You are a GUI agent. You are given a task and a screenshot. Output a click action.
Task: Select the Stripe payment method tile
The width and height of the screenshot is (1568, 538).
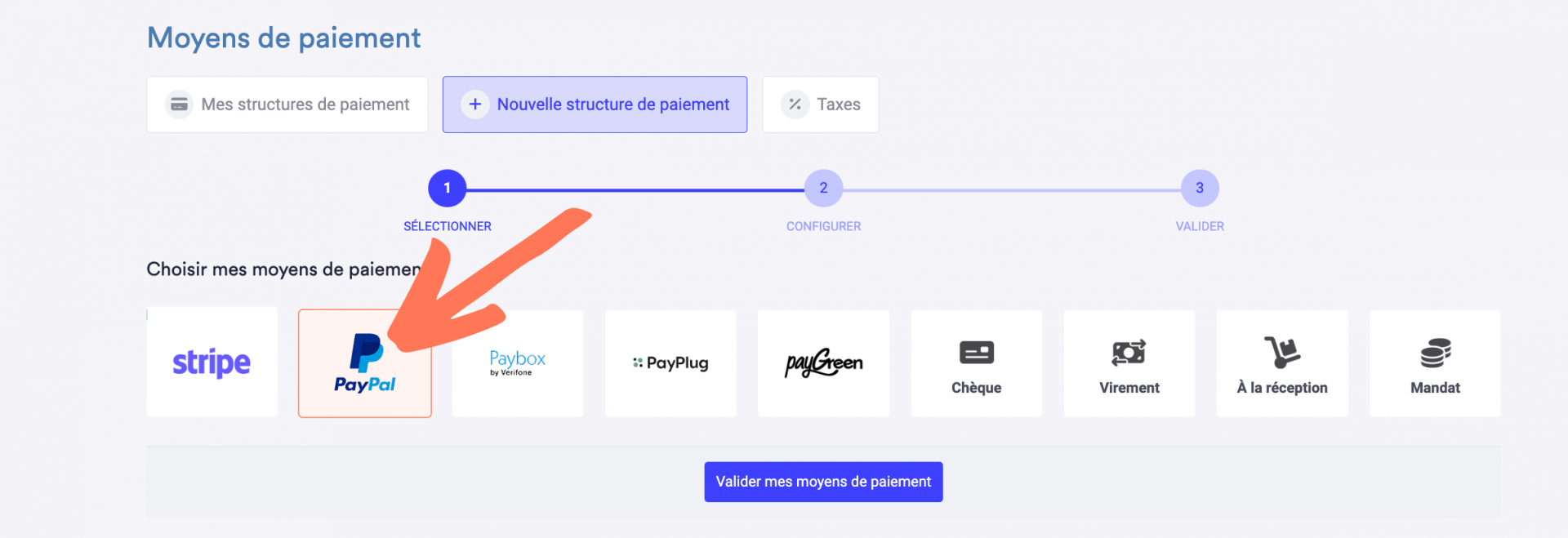point(212,362)
